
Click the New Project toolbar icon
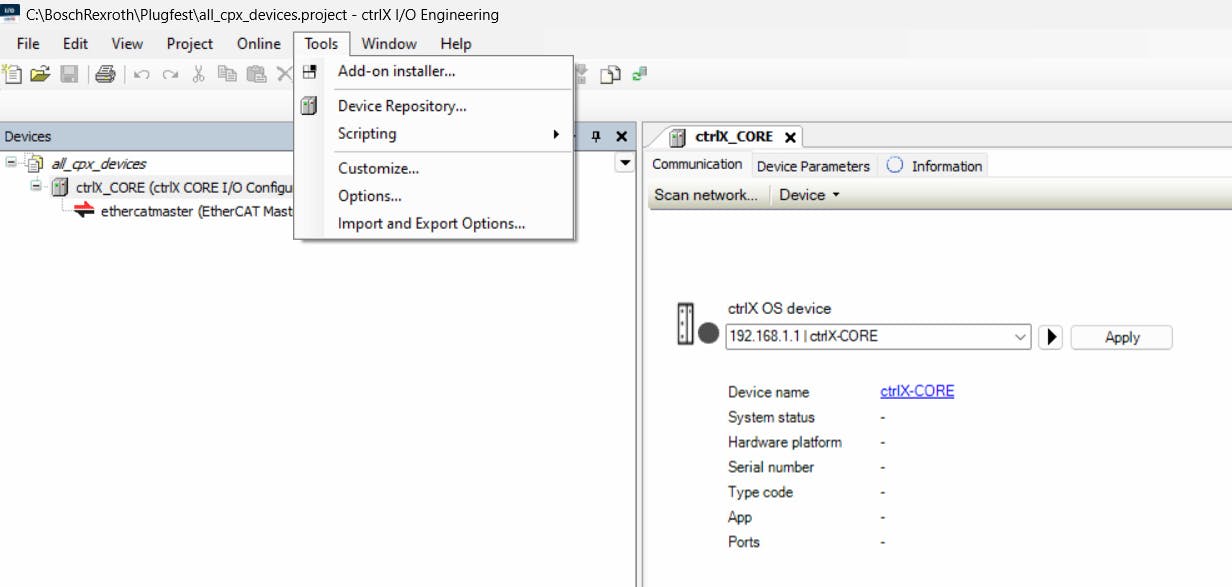point(12,73)
